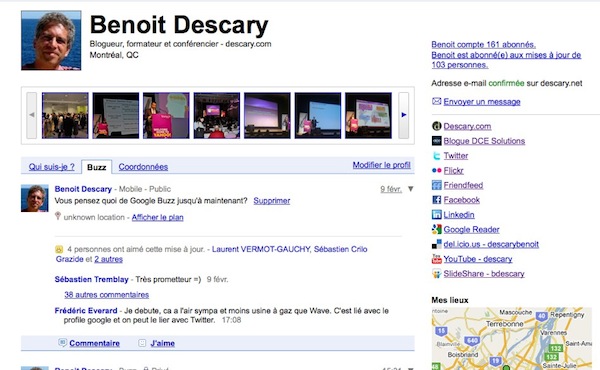Open the Linkedin link
600x370 pixels.
tap(459, 215)
